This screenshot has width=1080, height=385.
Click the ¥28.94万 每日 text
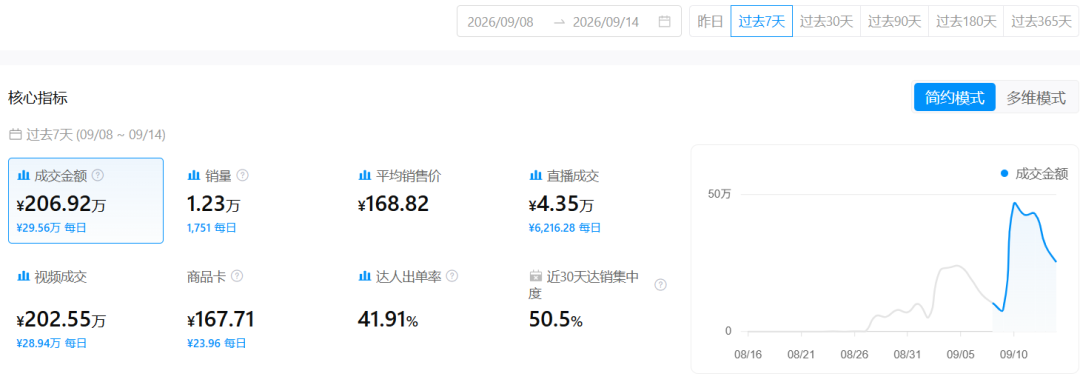[x=52, y=343]
